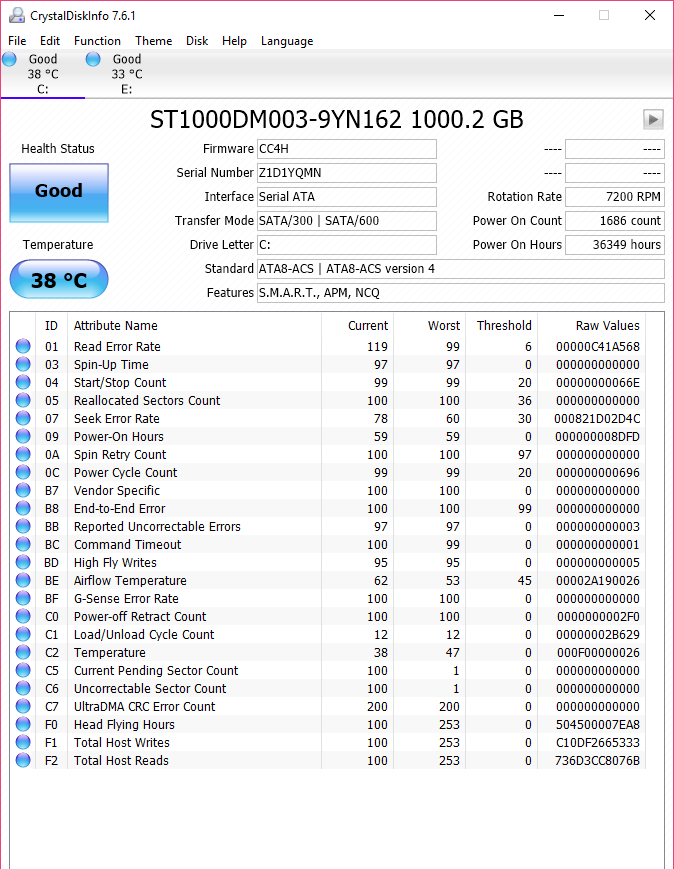Click the CrystalDiskInfo app icon in title bar
Screen dimensions: 674x869
coord(16,15)
